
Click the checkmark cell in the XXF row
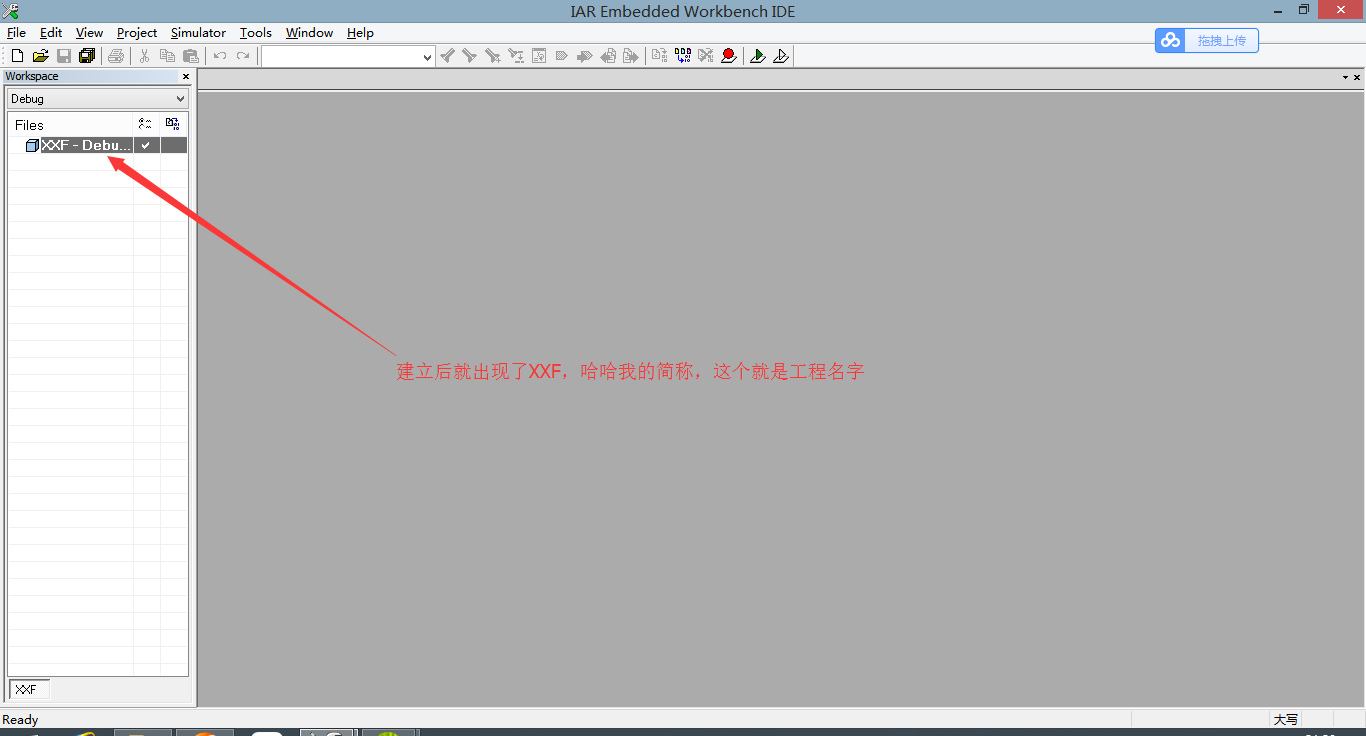point(146,145)
